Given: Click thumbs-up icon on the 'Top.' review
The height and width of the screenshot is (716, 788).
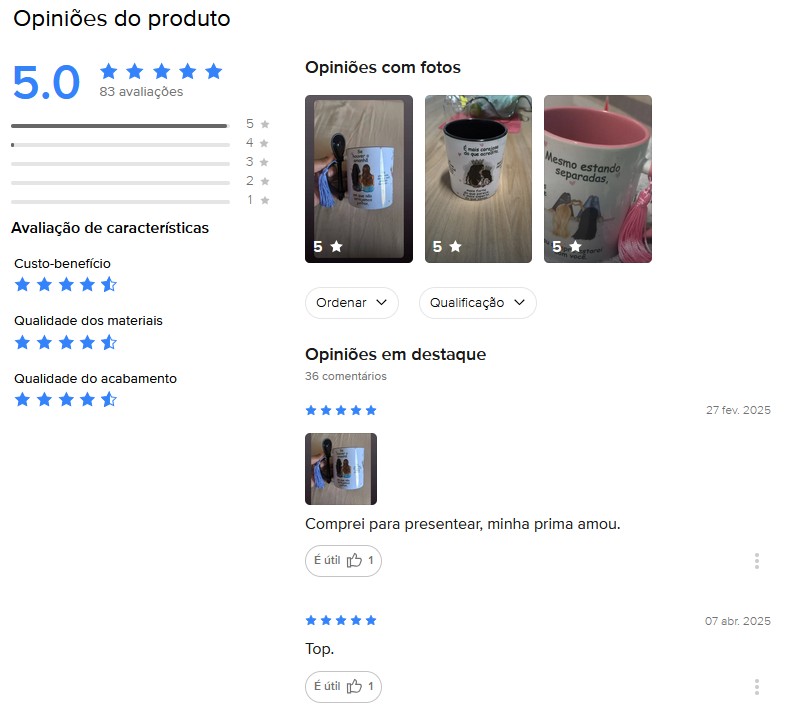Looking at the screenshot, I should [x=354, y=686].
